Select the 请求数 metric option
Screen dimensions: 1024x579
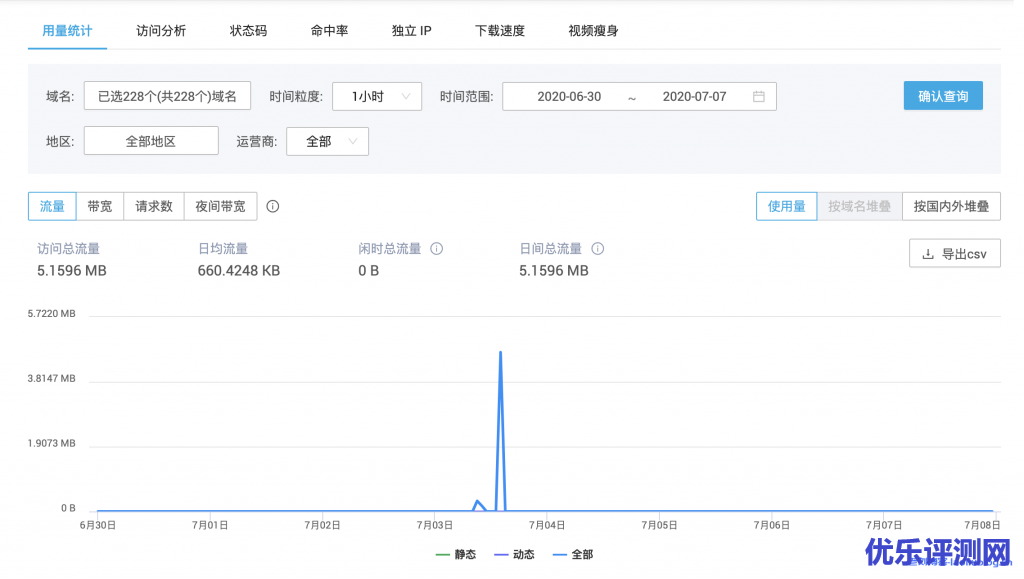154,207
